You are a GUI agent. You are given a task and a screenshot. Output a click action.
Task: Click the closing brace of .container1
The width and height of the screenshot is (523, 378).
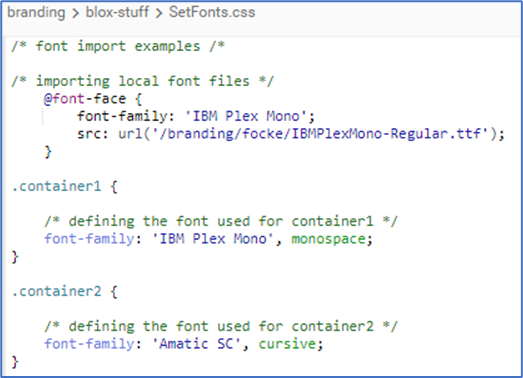(x=15, y=257)
